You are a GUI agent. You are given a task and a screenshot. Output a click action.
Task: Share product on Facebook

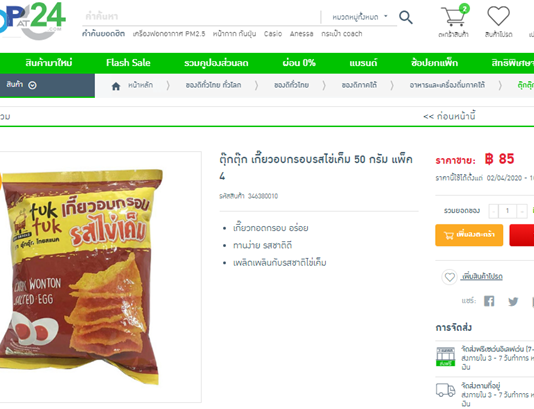point(489,301)
